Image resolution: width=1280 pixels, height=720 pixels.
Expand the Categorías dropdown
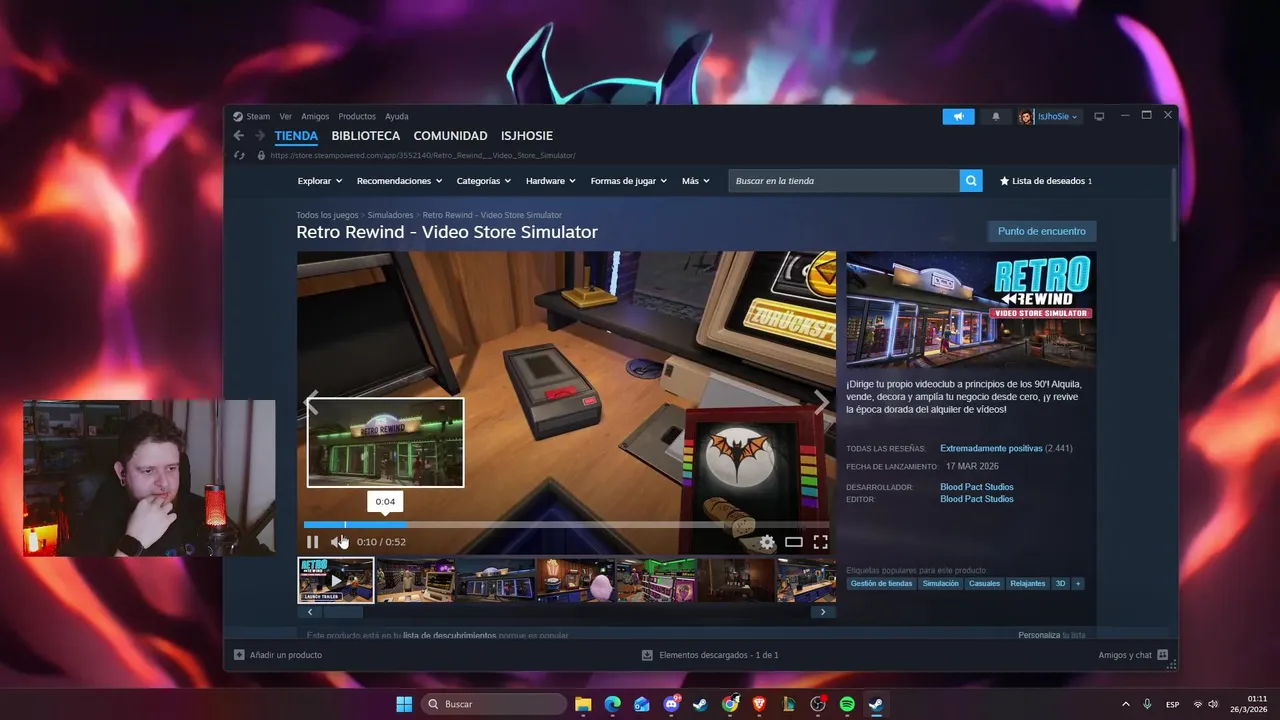pos(484,181)
